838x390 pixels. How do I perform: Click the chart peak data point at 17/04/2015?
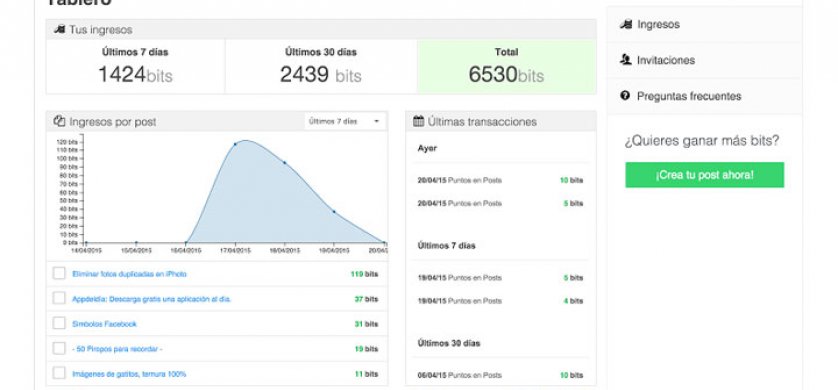click(x=235, y=144)
